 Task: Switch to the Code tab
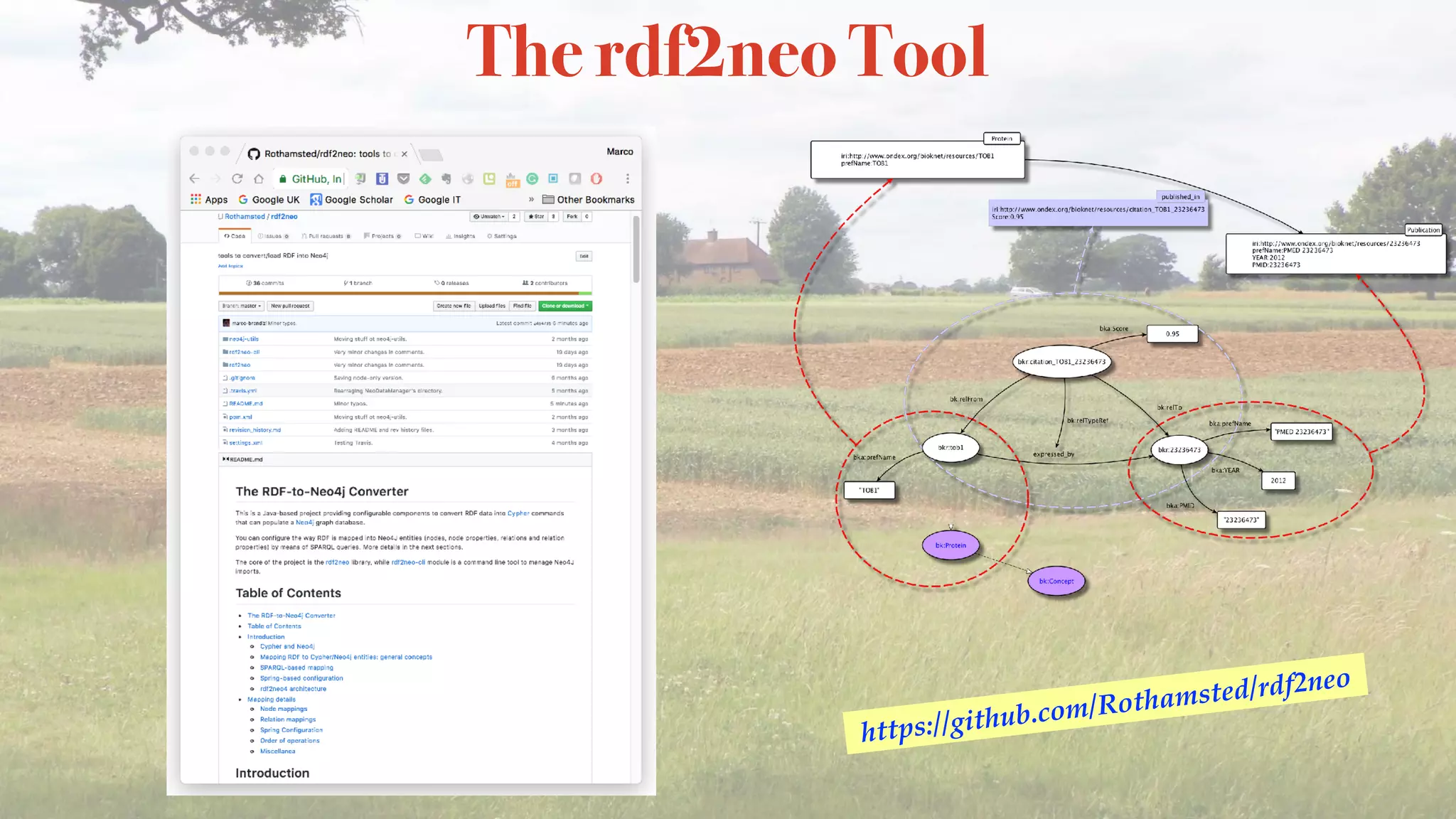tap(235, 236)
